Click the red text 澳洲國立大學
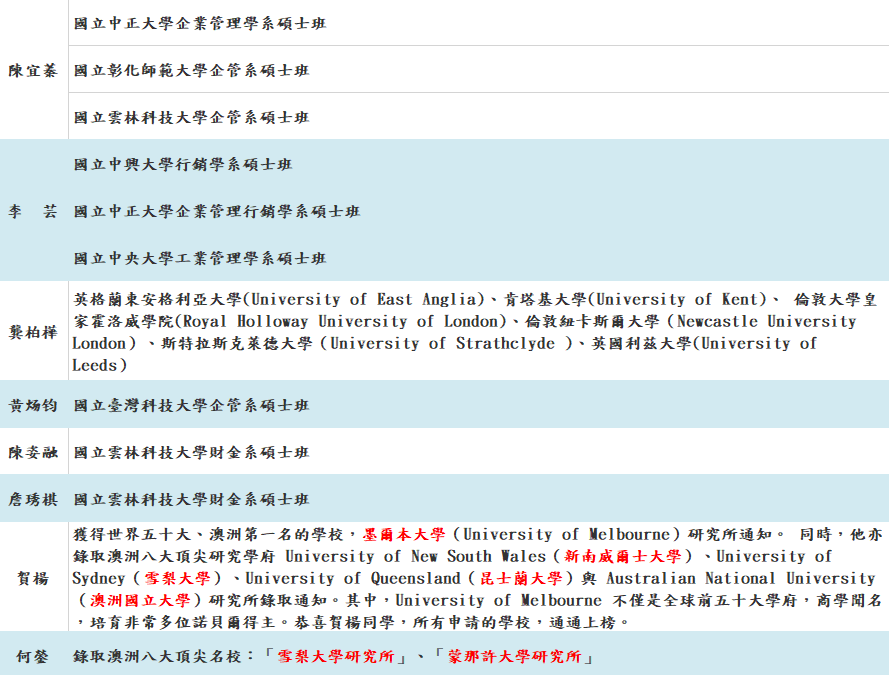Image resolution: width=889 pixels, height=675 pixels. (x=140, y=600)
